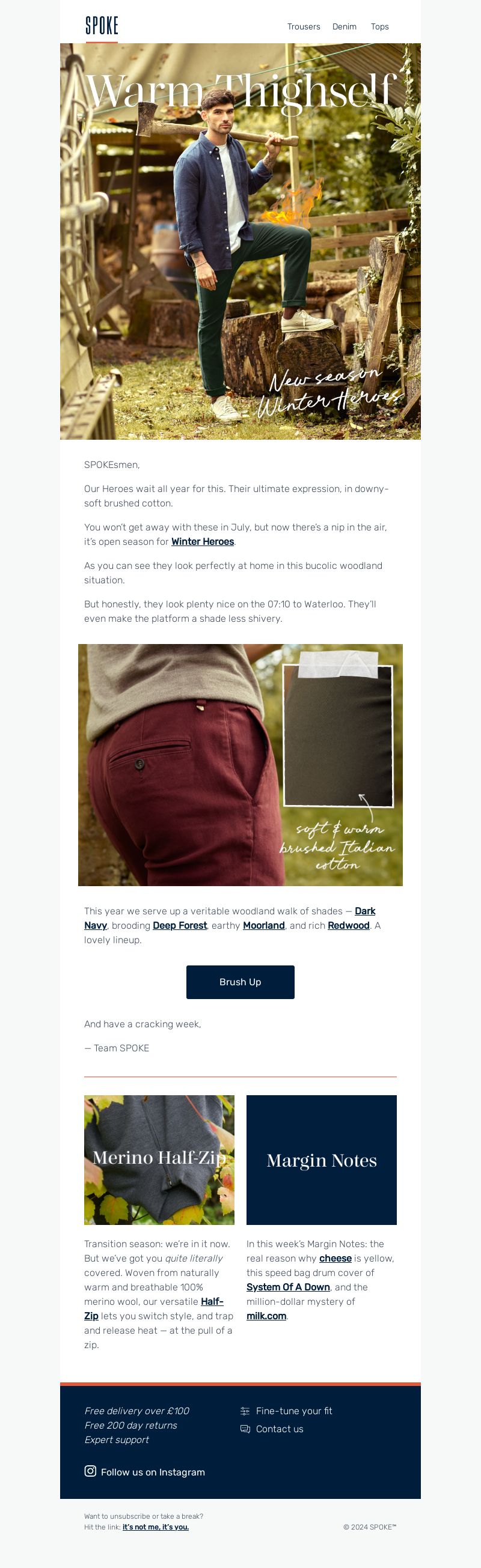Image resolution: width=481 pixels, height=1568 pixels.
Task: Click the Warm Thighself hero image
Action: [240, 242]
